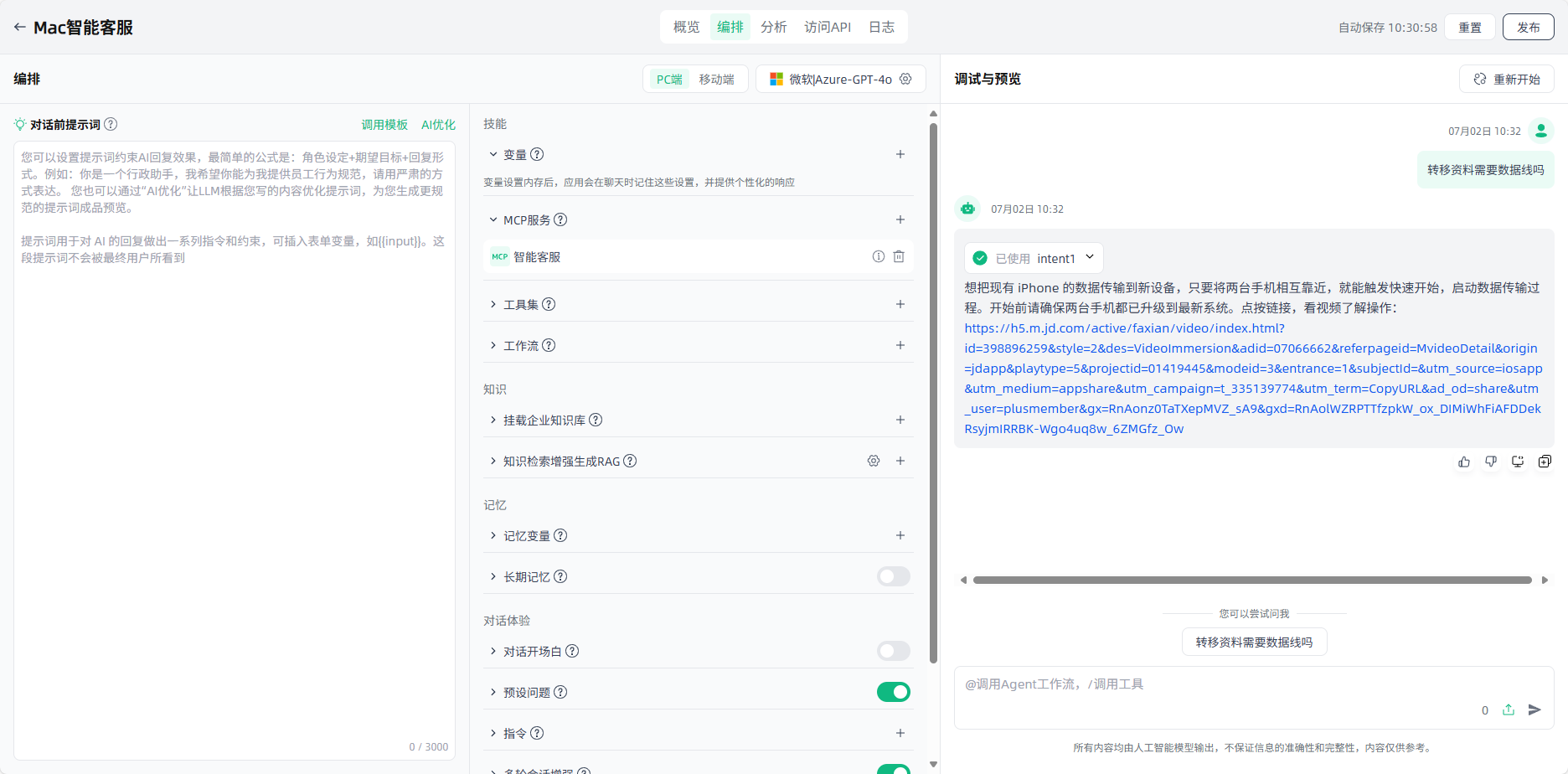Click the 发布 publish button

point(1528,27)
